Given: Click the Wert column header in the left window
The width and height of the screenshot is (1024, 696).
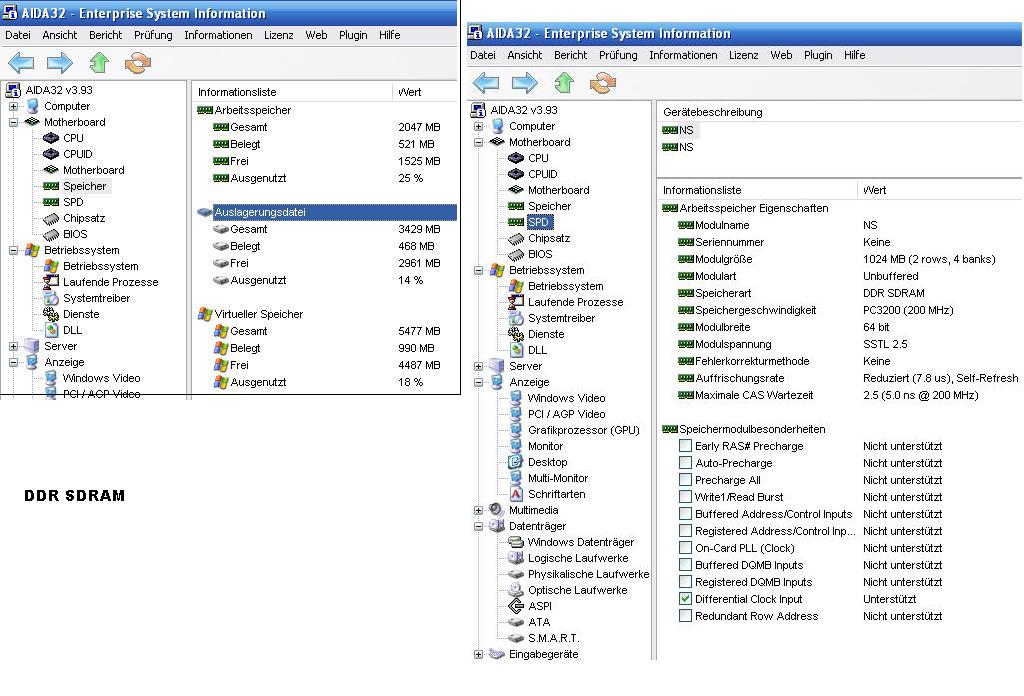Looking at the screenshot, I should (x=424, y=92).
